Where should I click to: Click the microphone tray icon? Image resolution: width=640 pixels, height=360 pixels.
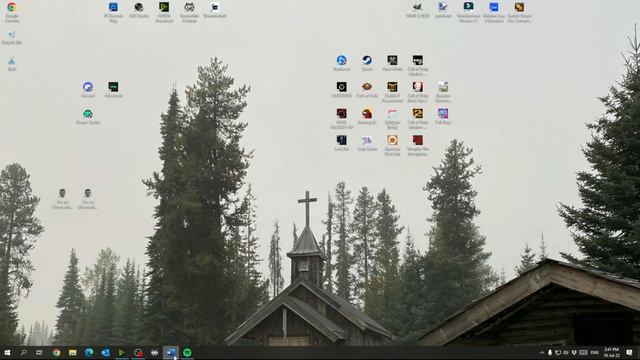(x=550, y=353)
